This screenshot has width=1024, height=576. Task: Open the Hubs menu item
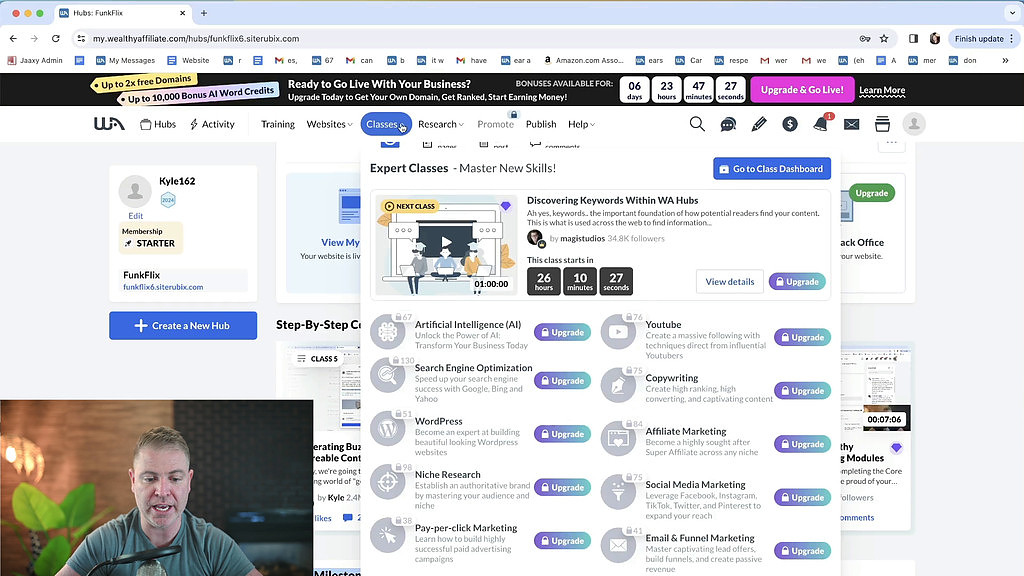(158, 124)
